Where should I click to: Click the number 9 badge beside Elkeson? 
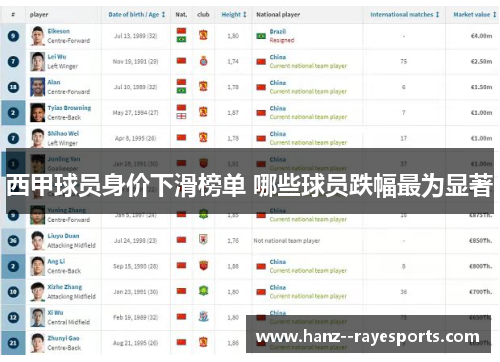click(x=13, y=36)
